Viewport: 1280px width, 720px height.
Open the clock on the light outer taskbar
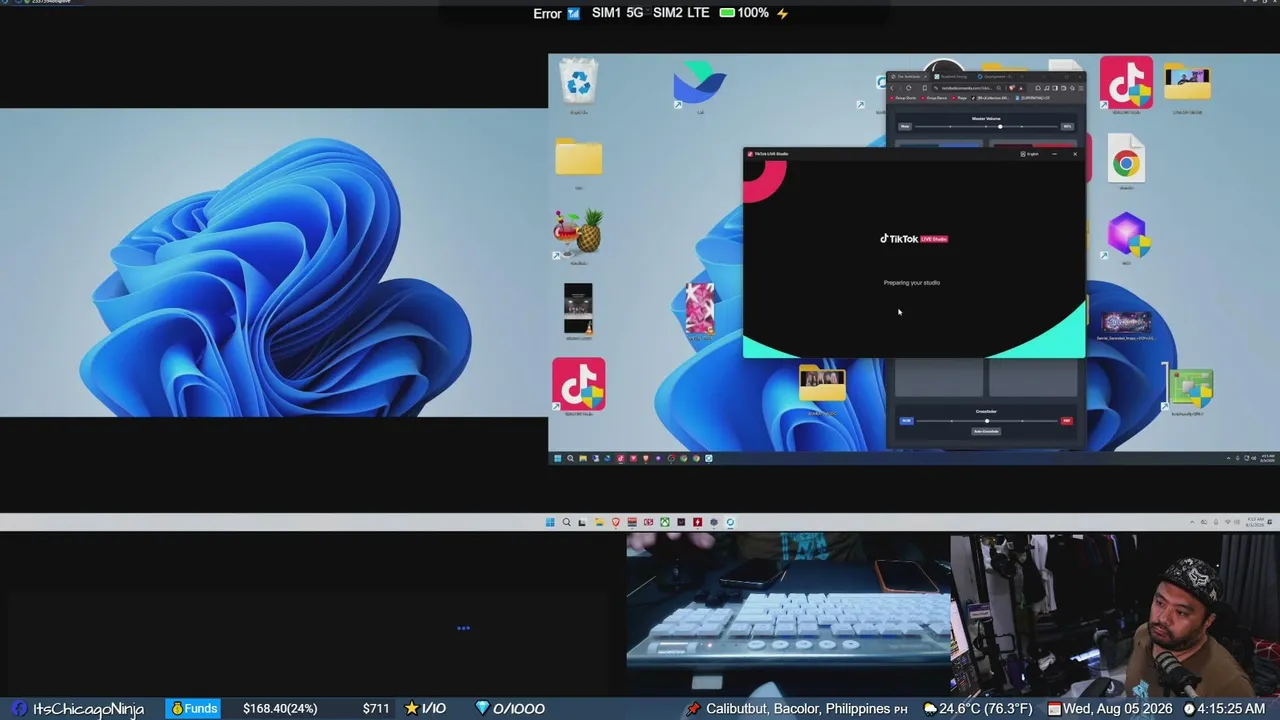point(1257,522)
